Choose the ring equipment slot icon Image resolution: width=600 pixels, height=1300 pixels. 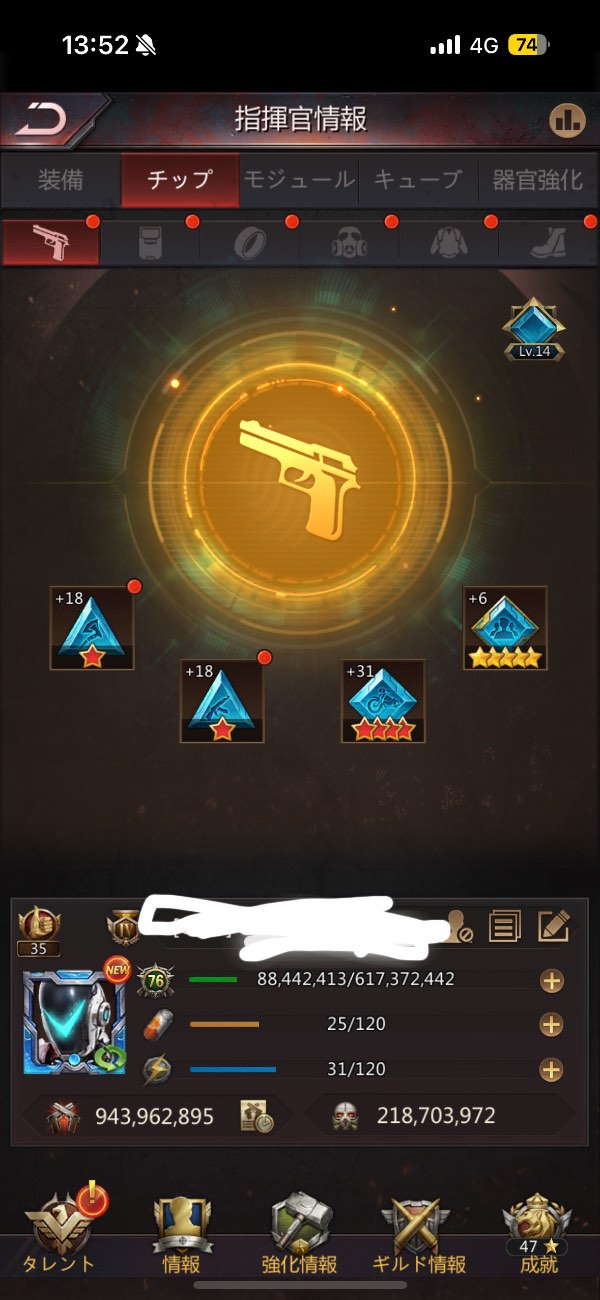click(x=248, y=243)
